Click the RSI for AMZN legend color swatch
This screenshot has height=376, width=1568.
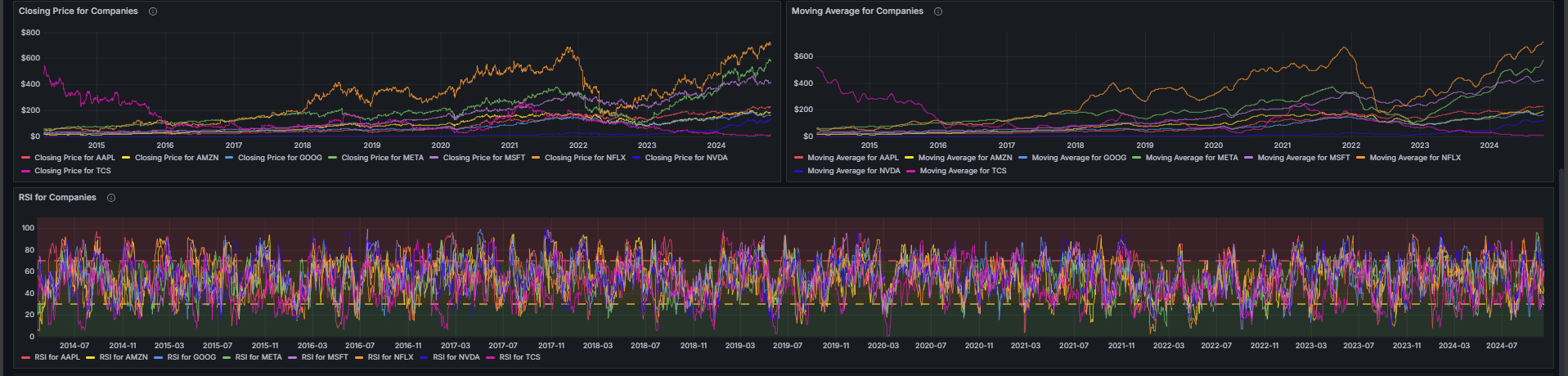pos(91,357)
